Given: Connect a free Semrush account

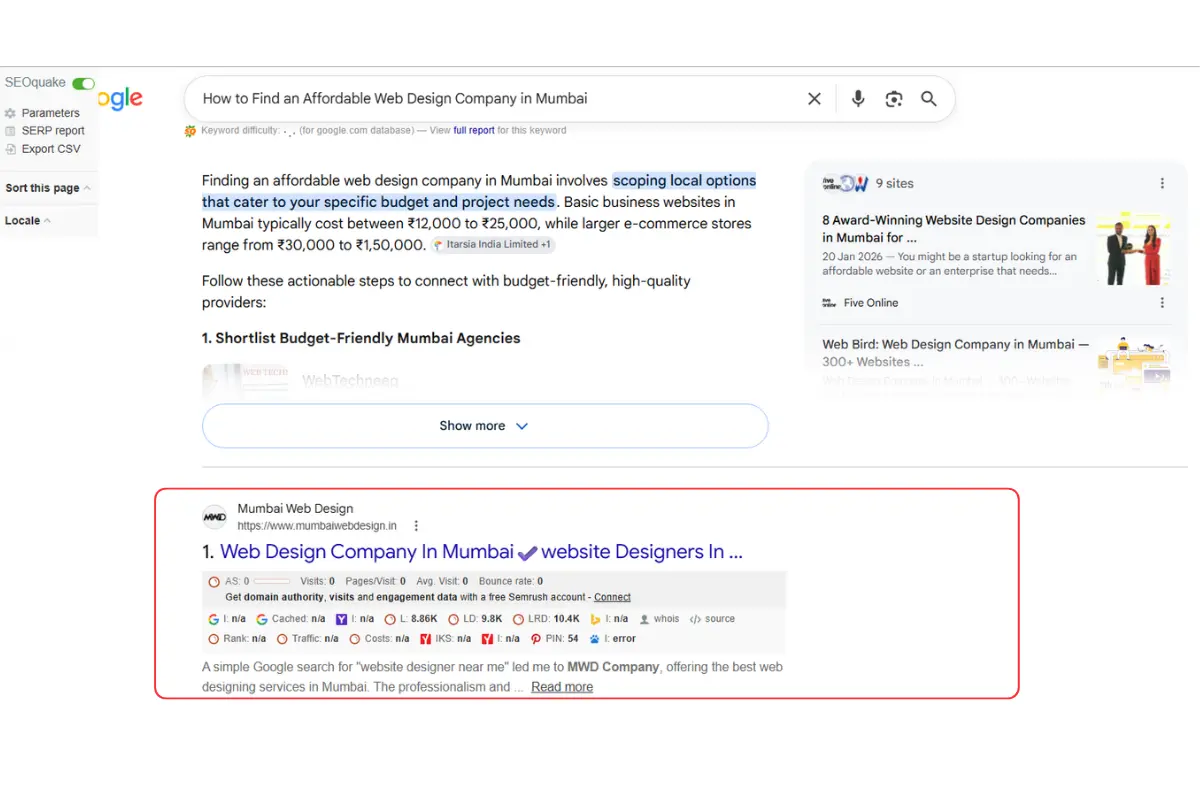Looking at the screenshot, I should coord(612,597).
